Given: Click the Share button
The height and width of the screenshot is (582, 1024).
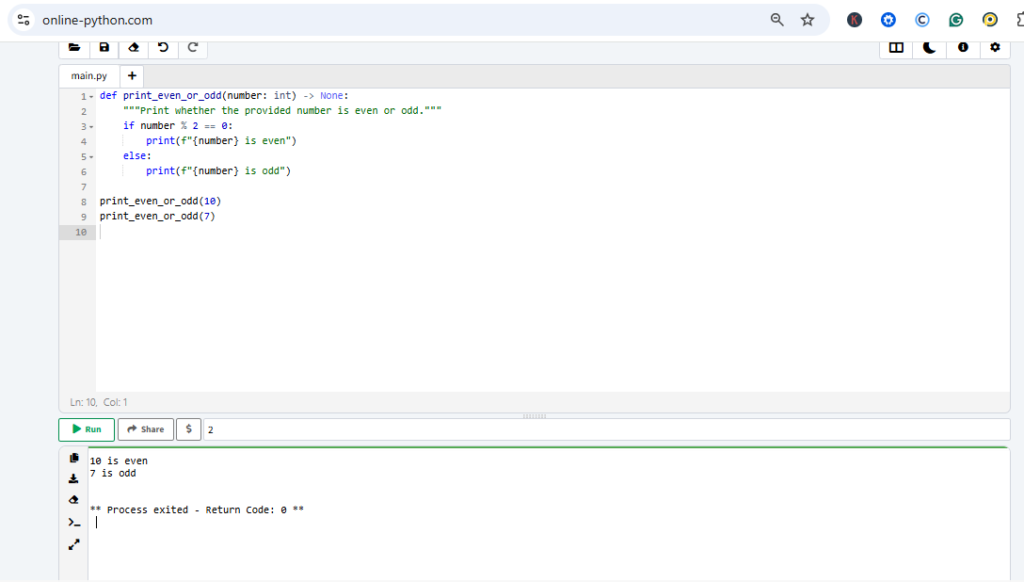Looking at the screenshot, I should point(145,429).
